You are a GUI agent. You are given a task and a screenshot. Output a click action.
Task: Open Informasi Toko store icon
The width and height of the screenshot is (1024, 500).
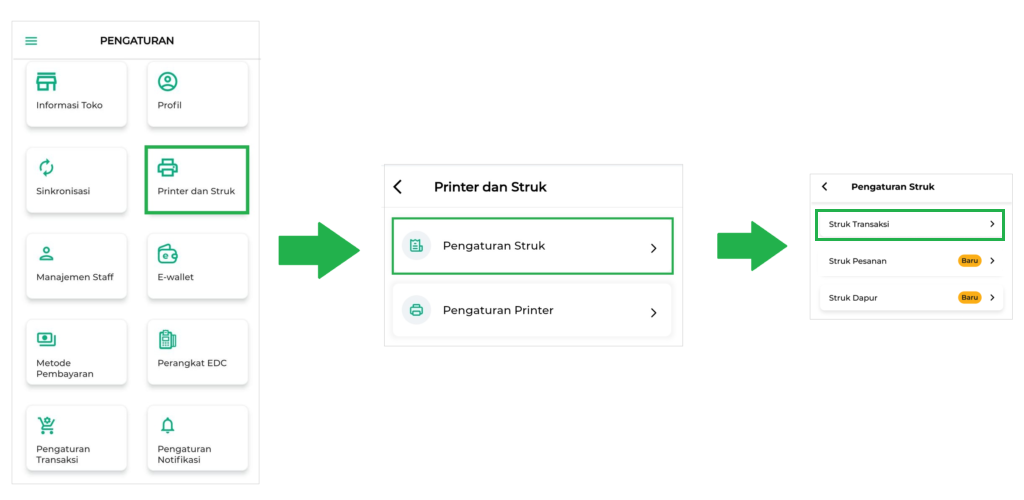coord(46,82)
